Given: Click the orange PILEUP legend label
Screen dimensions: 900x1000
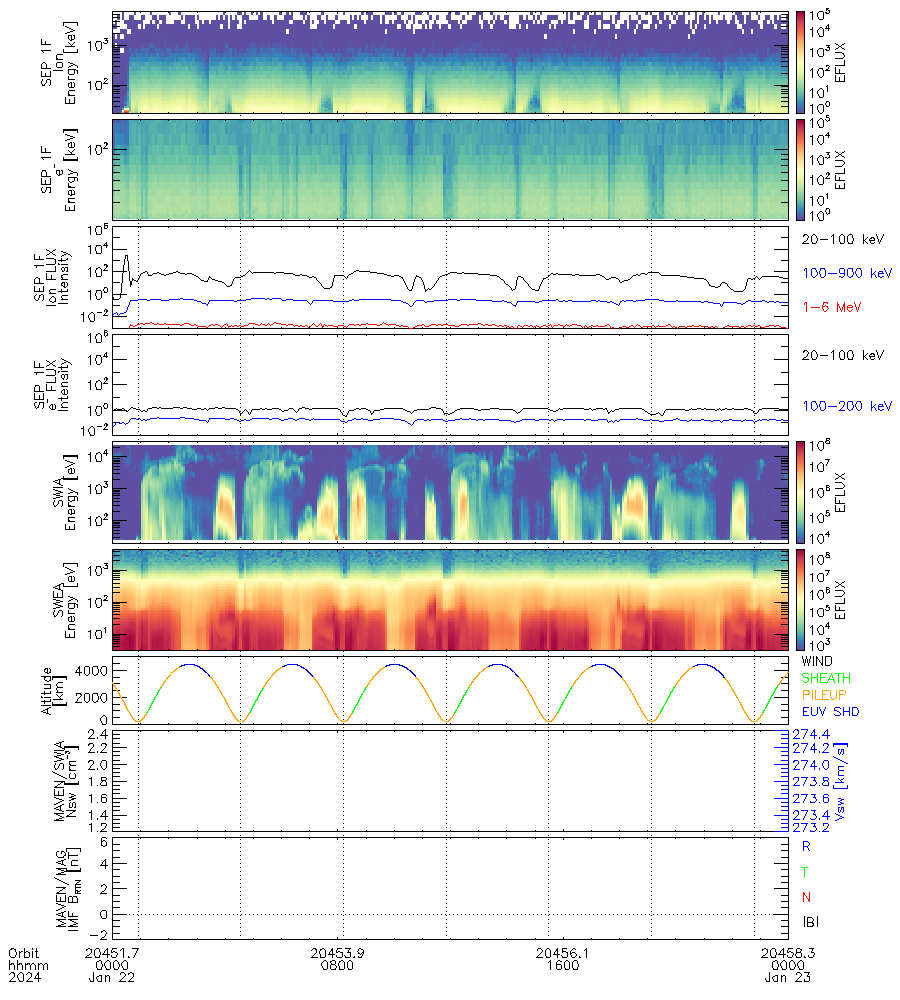Looking at the screenshot, I should click(826, 696).
